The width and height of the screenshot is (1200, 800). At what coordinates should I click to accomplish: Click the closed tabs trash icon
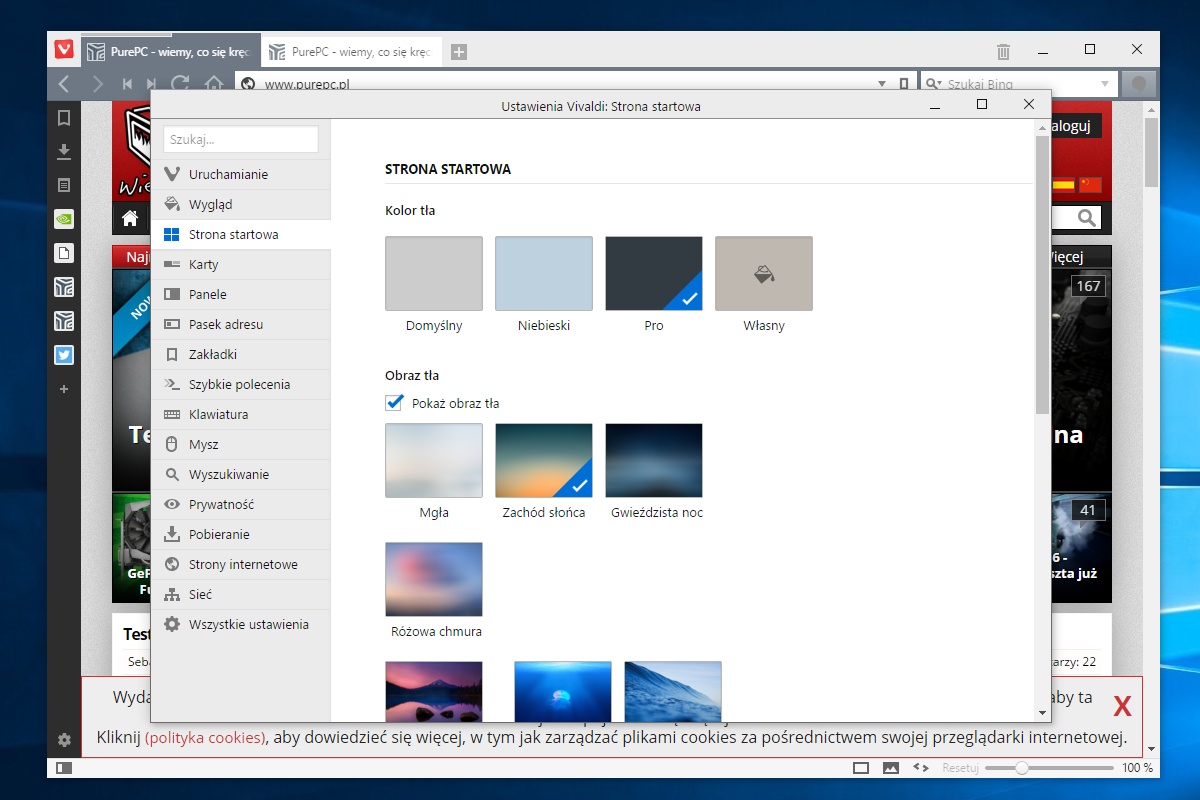tap(1003, 51)
